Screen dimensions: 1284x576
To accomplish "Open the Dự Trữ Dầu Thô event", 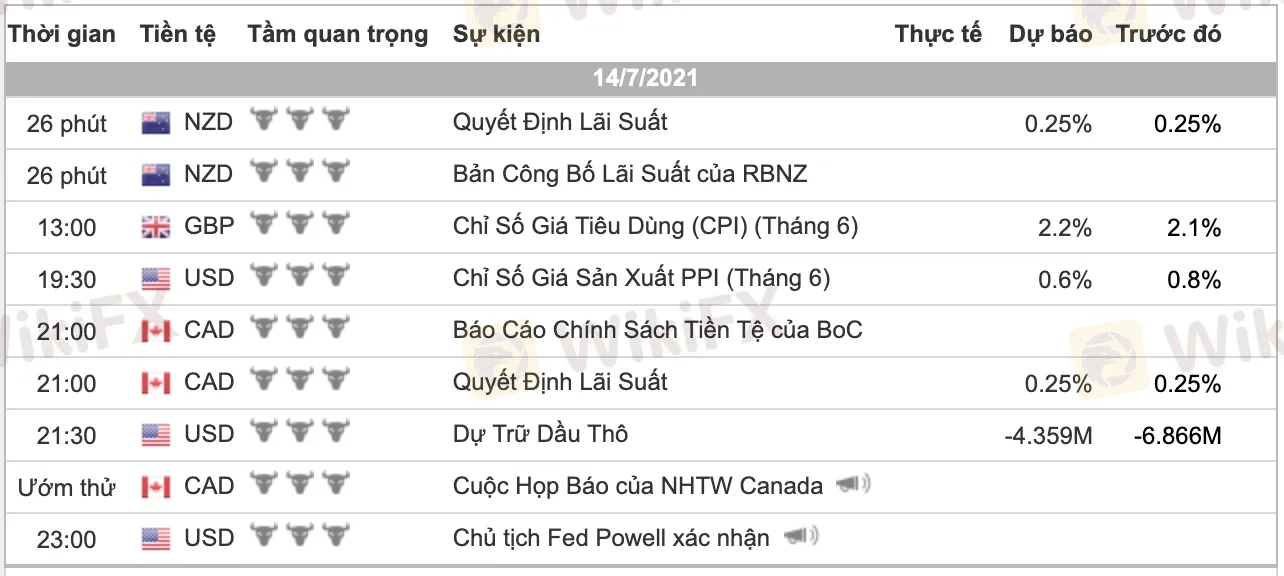I will coord(540,434).
